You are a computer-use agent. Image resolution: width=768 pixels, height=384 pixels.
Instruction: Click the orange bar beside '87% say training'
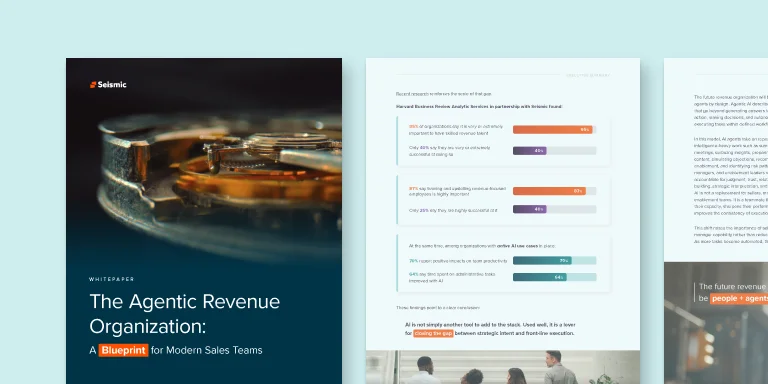(x=549, y=191)
